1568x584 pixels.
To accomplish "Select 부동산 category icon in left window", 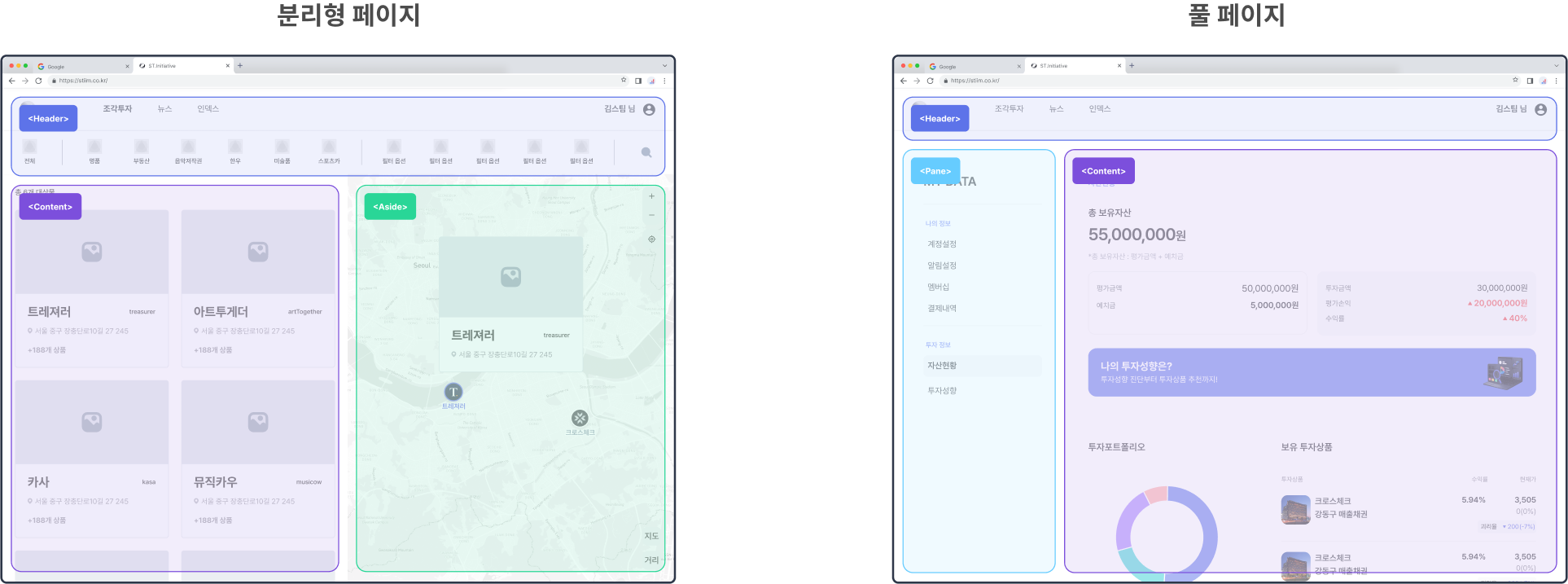I will (142, 147).
